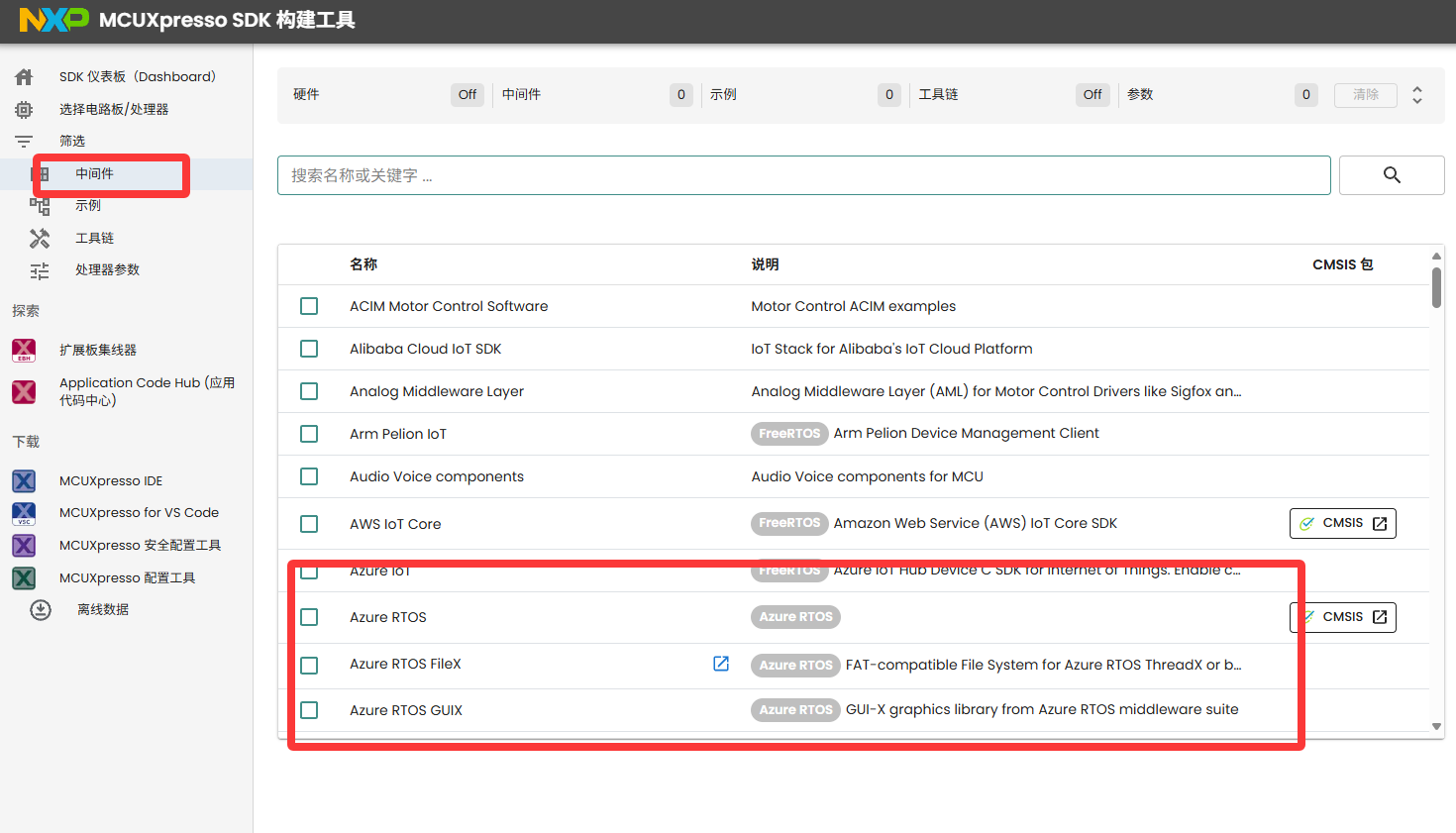
Task: Click the CMSIS 包 column header
Action: pos(1343,264)
